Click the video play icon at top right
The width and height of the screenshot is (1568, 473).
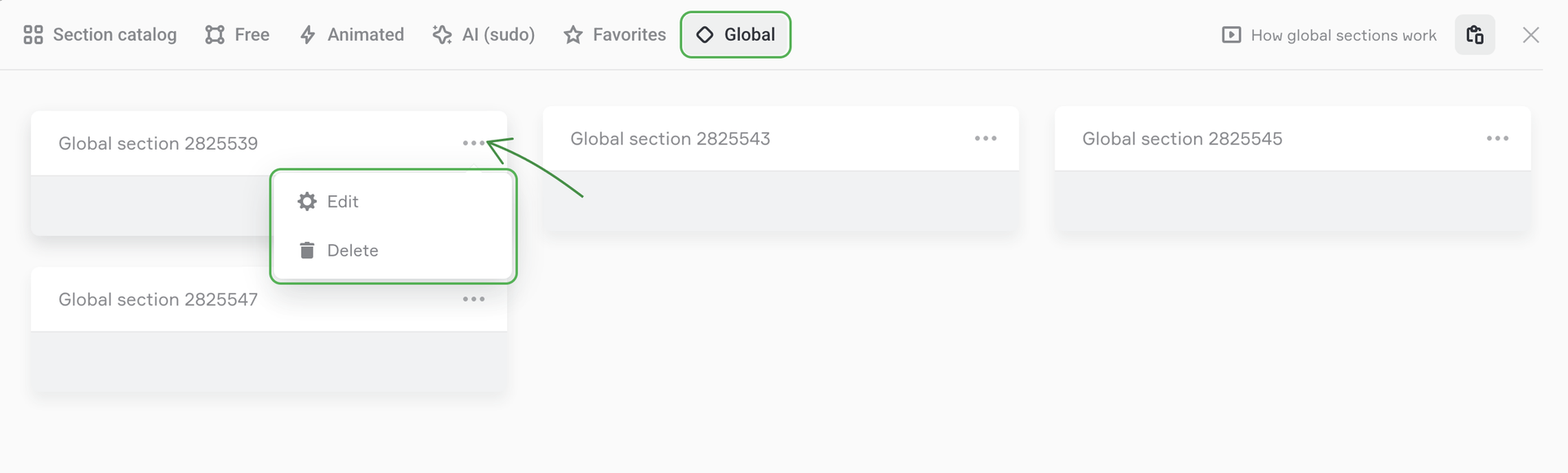(x=1231, y=35)
